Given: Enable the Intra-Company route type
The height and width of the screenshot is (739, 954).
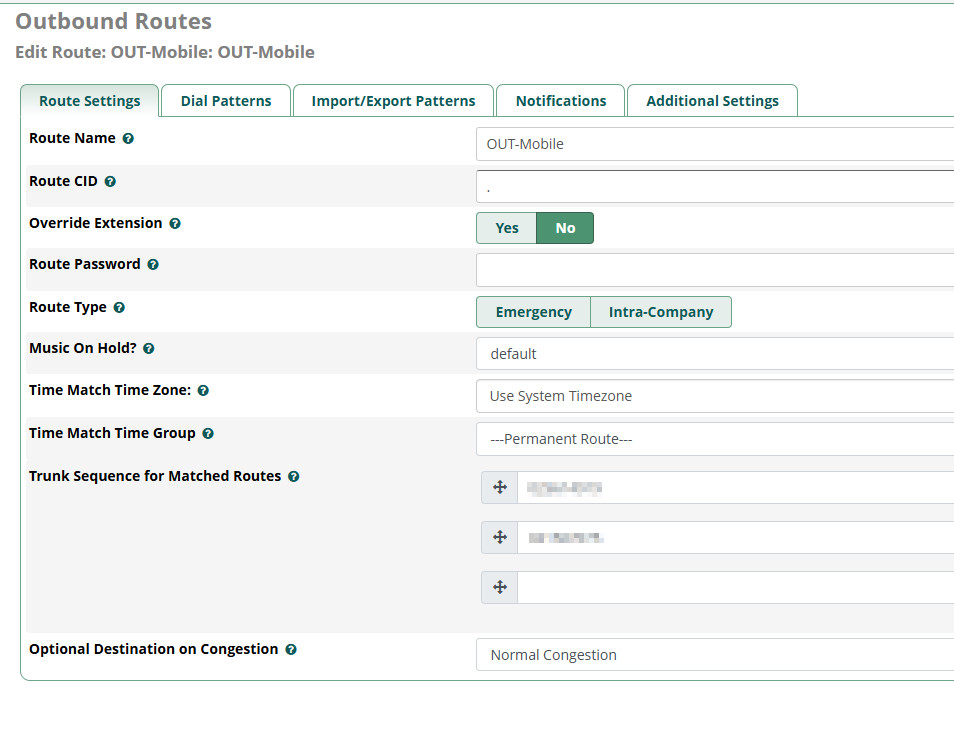Looking at the screenshot, I should coord(661,312).
